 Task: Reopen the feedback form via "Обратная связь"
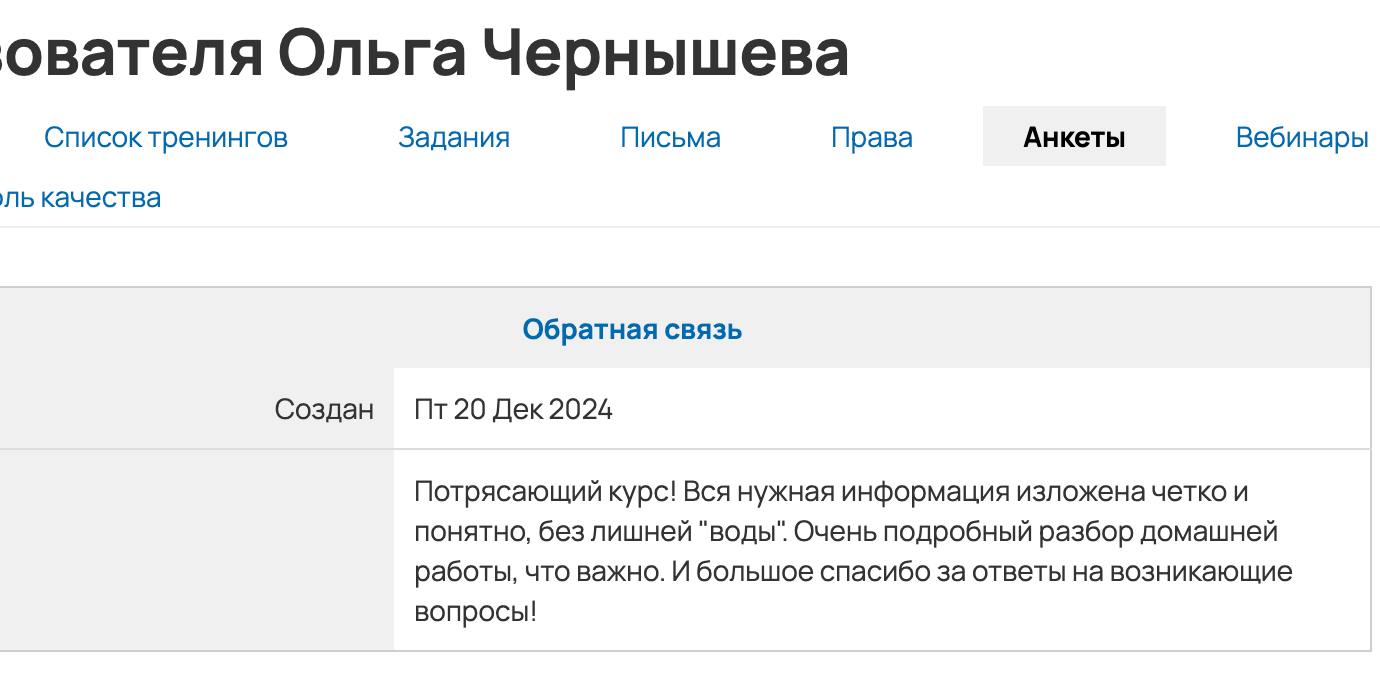point(631,329)
